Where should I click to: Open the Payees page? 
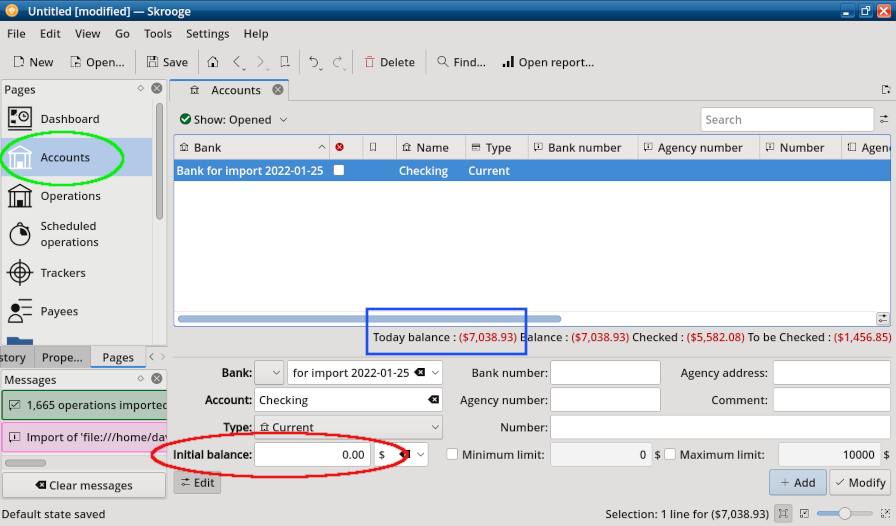77,311
